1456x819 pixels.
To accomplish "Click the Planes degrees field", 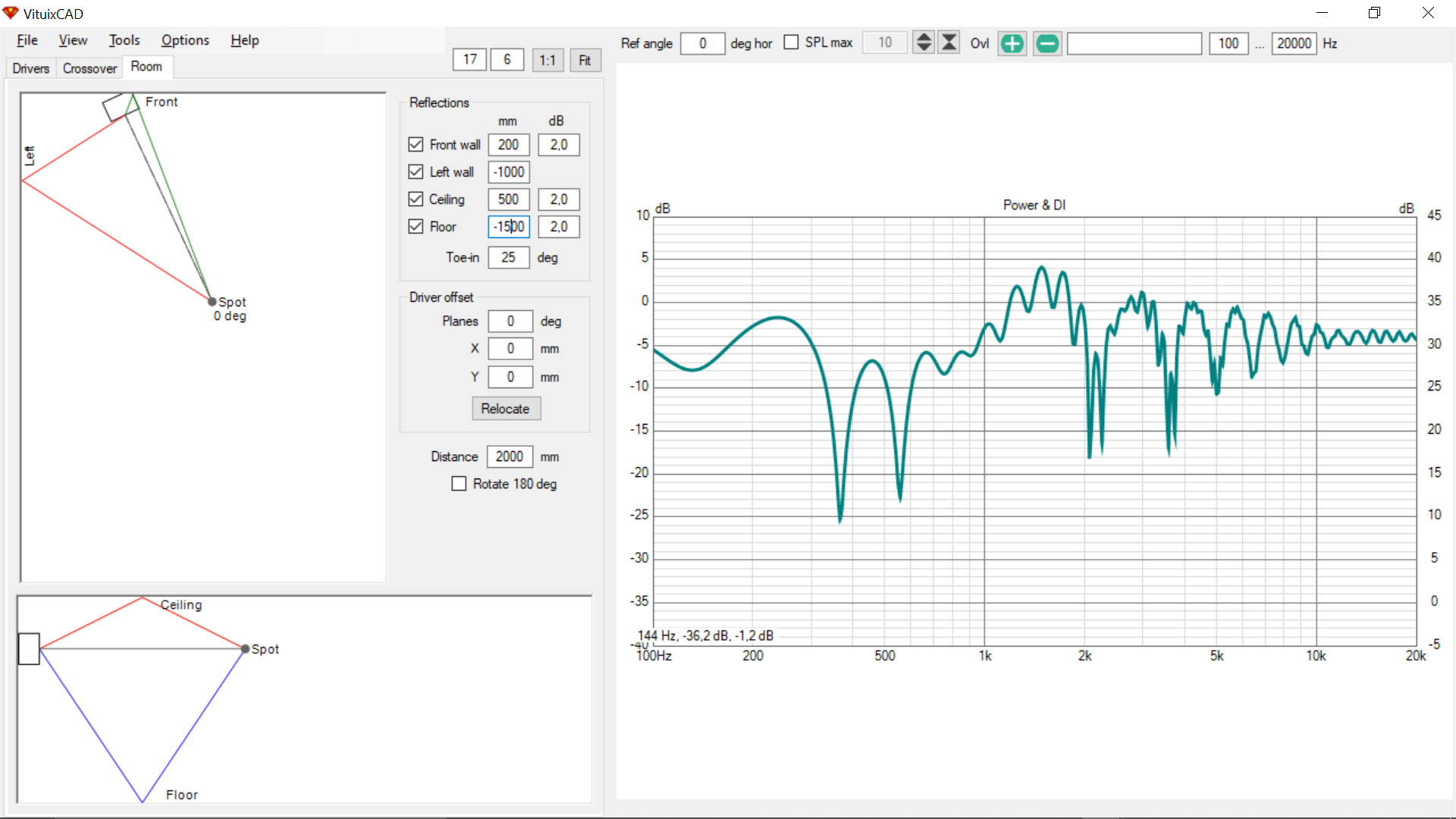I will (x=510, y=322).
